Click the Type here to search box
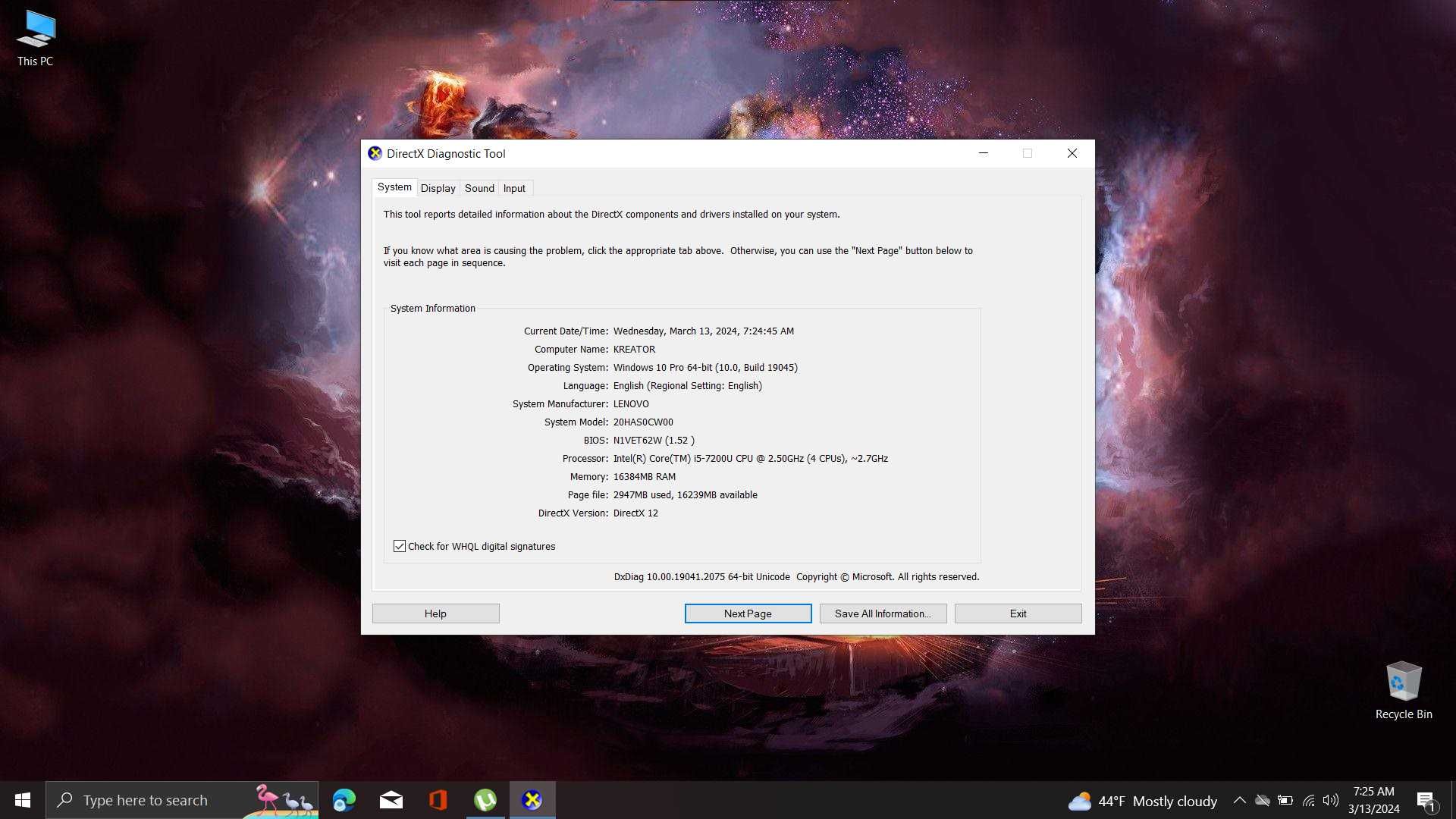This screenshot has width=1456, height=819. click(x=182, y=800)
